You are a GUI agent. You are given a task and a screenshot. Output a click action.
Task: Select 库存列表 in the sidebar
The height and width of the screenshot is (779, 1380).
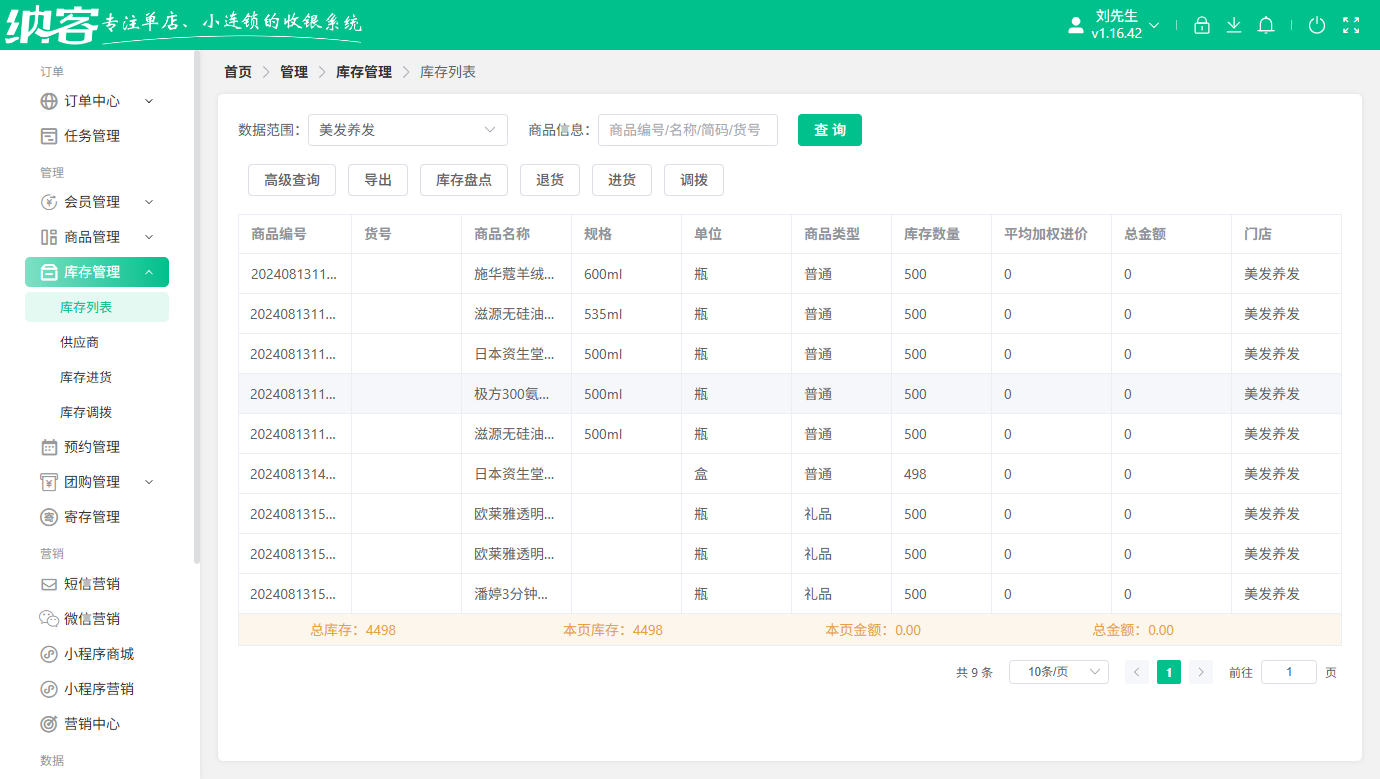tap(97, 307)
